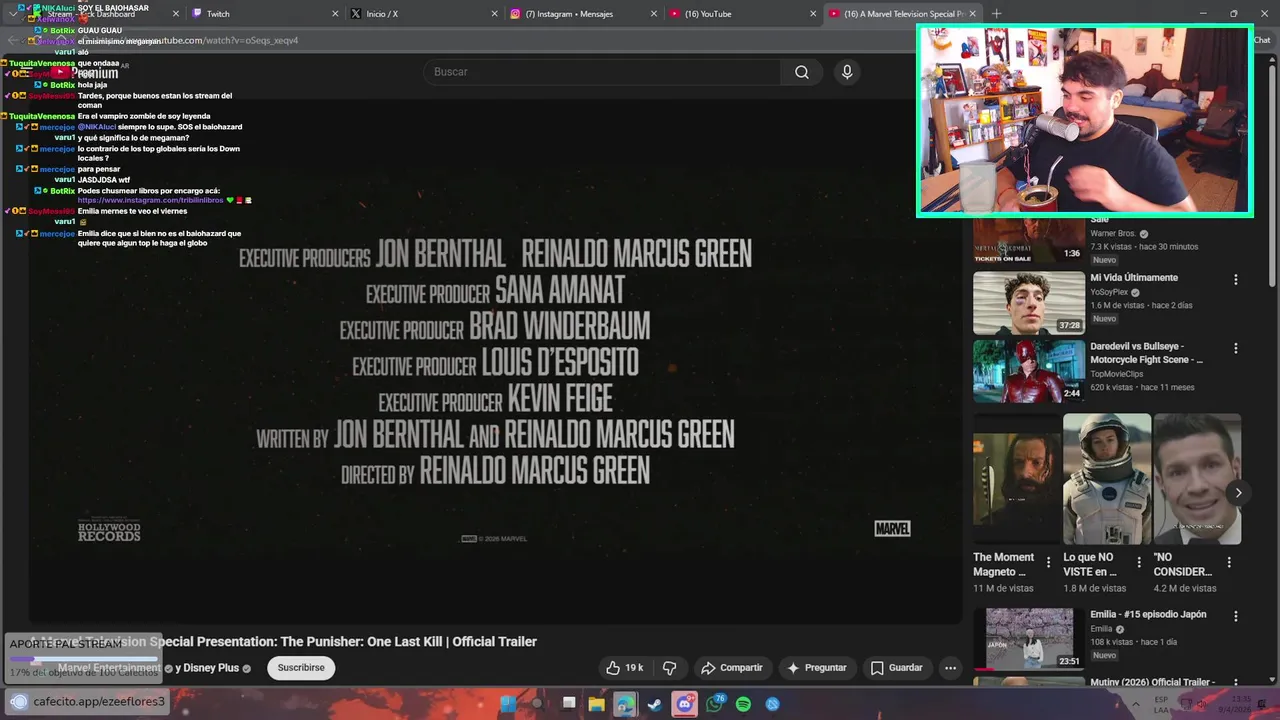This screenshot has width=1280, height=720.
Task: Open 'Mi Vida Últimamente' video thumbnail
Action: click(1029, 303)
